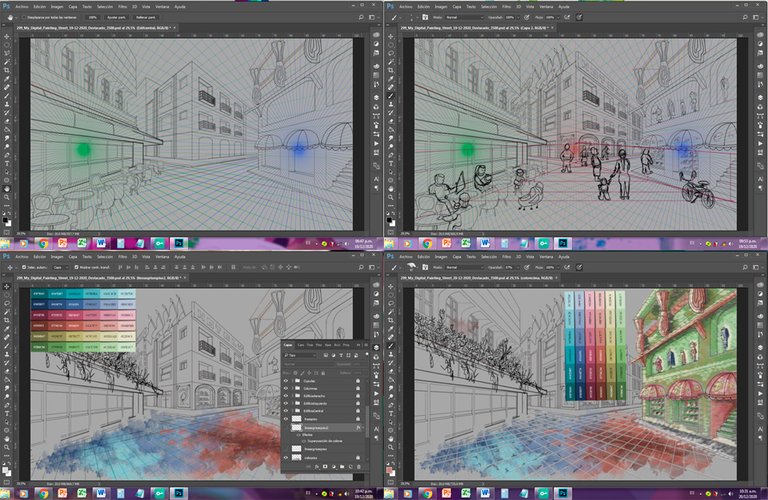Toggle 'Mostrar contr. transf.' checkbox
Screen dimensions: 768x500
[x=76, y=267]
